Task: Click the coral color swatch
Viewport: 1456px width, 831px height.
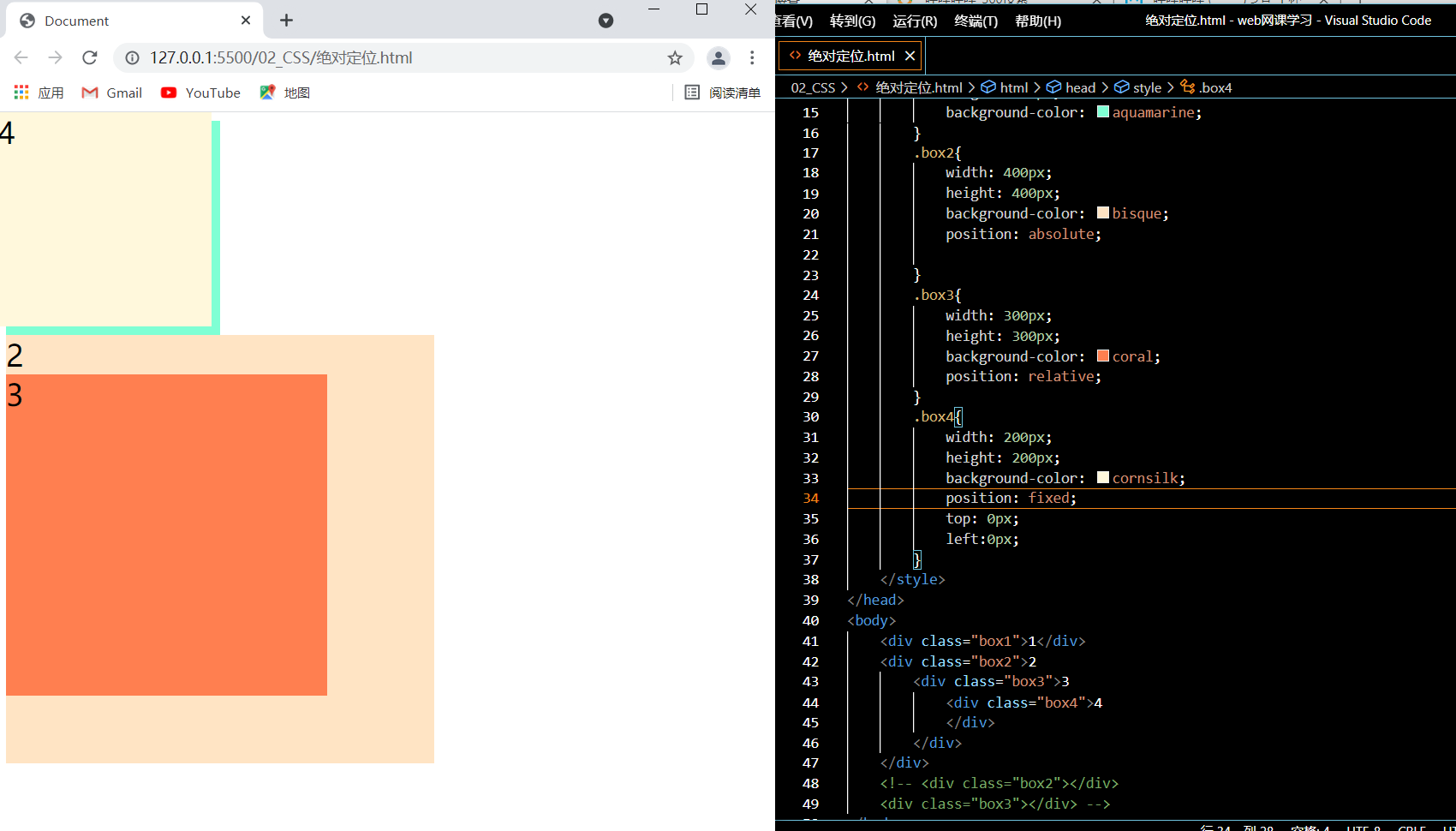Action: 1103,356
